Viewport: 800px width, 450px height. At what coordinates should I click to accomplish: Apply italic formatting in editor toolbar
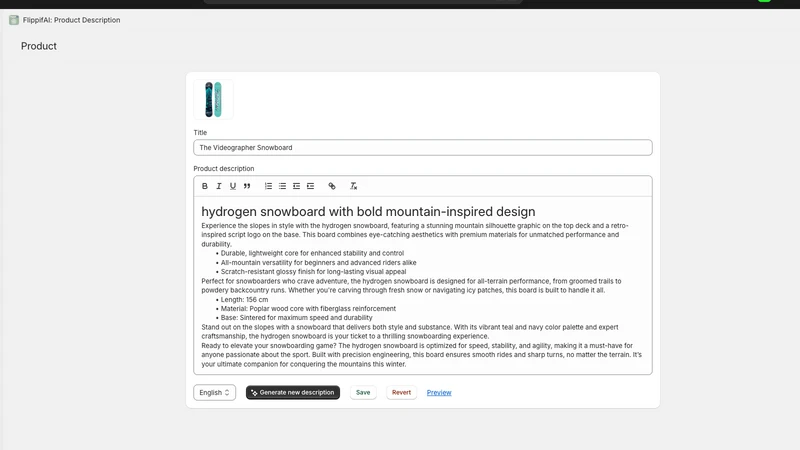click(x=219, y=186)
